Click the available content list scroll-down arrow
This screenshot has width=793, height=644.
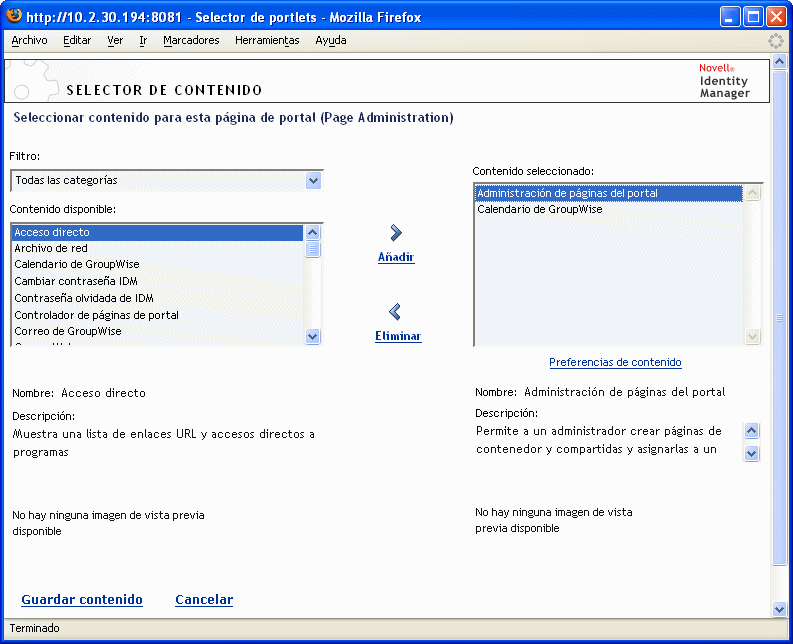coord(313,336)
